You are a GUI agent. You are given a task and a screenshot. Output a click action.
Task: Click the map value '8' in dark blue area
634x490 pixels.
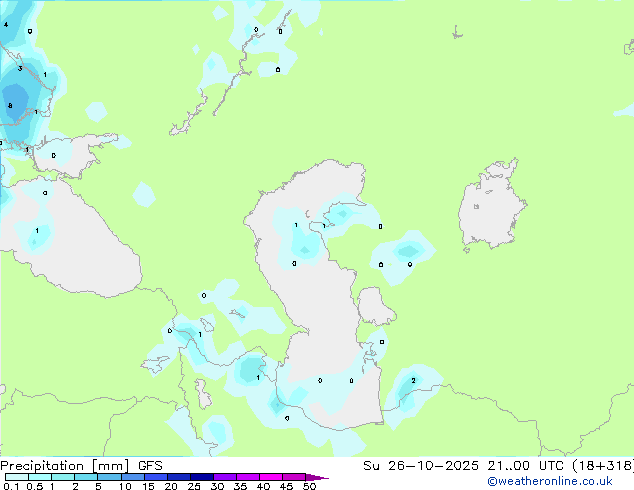(10, 106)
